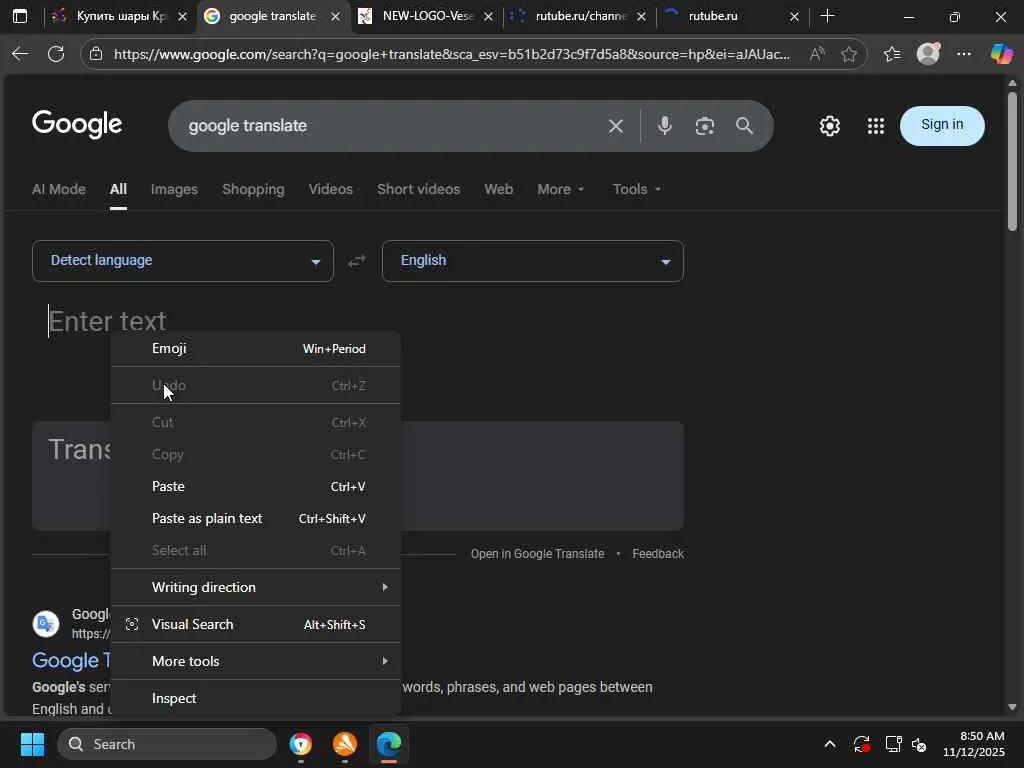Open the Favorites list icon
The height and width of the screenshot is (768, 1024).
[892, 54]
